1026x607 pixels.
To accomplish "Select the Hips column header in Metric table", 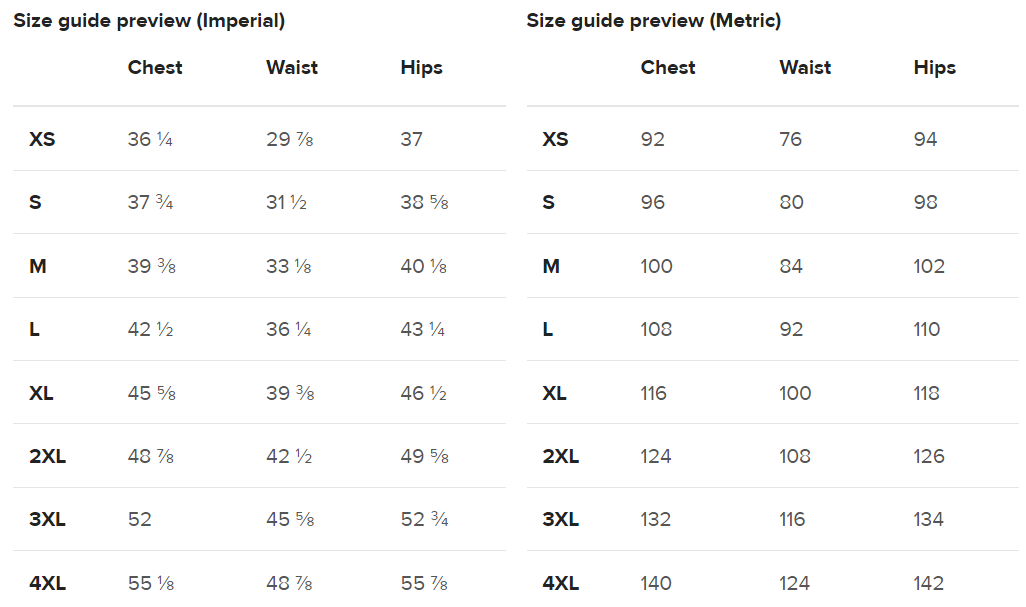I will coord(934,68).
